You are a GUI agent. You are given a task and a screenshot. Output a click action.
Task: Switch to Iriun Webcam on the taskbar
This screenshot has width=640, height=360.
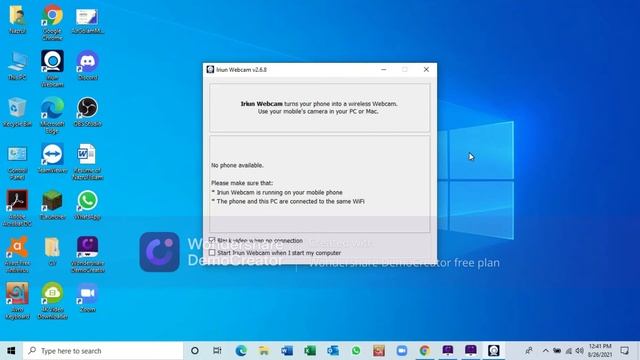tap(493, 351)
